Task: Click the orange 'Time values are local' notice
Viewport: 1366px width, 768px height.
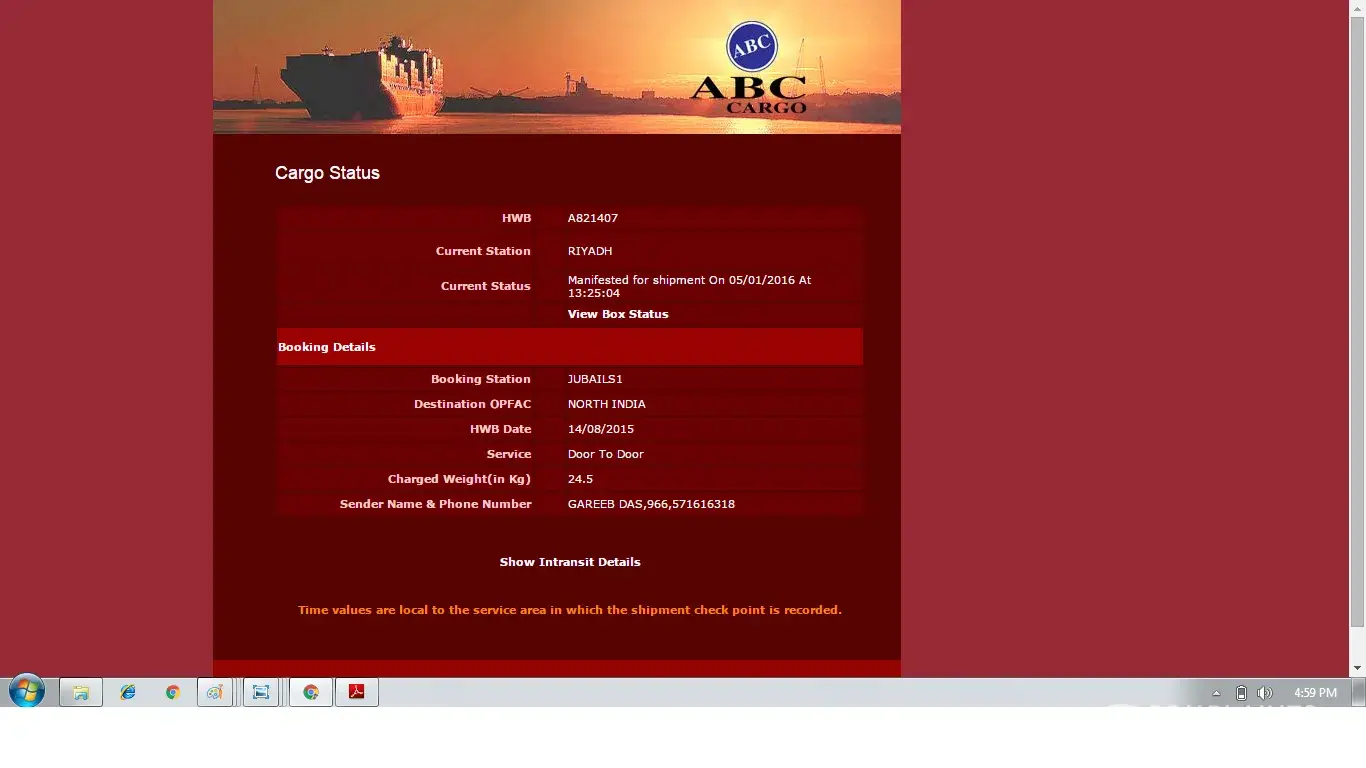Action: [570, 610]
